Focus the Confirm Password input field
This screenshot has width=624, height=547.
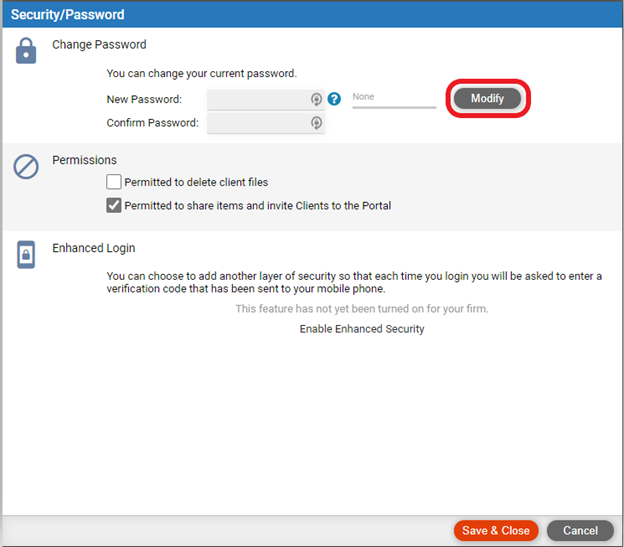pos(265,123)
